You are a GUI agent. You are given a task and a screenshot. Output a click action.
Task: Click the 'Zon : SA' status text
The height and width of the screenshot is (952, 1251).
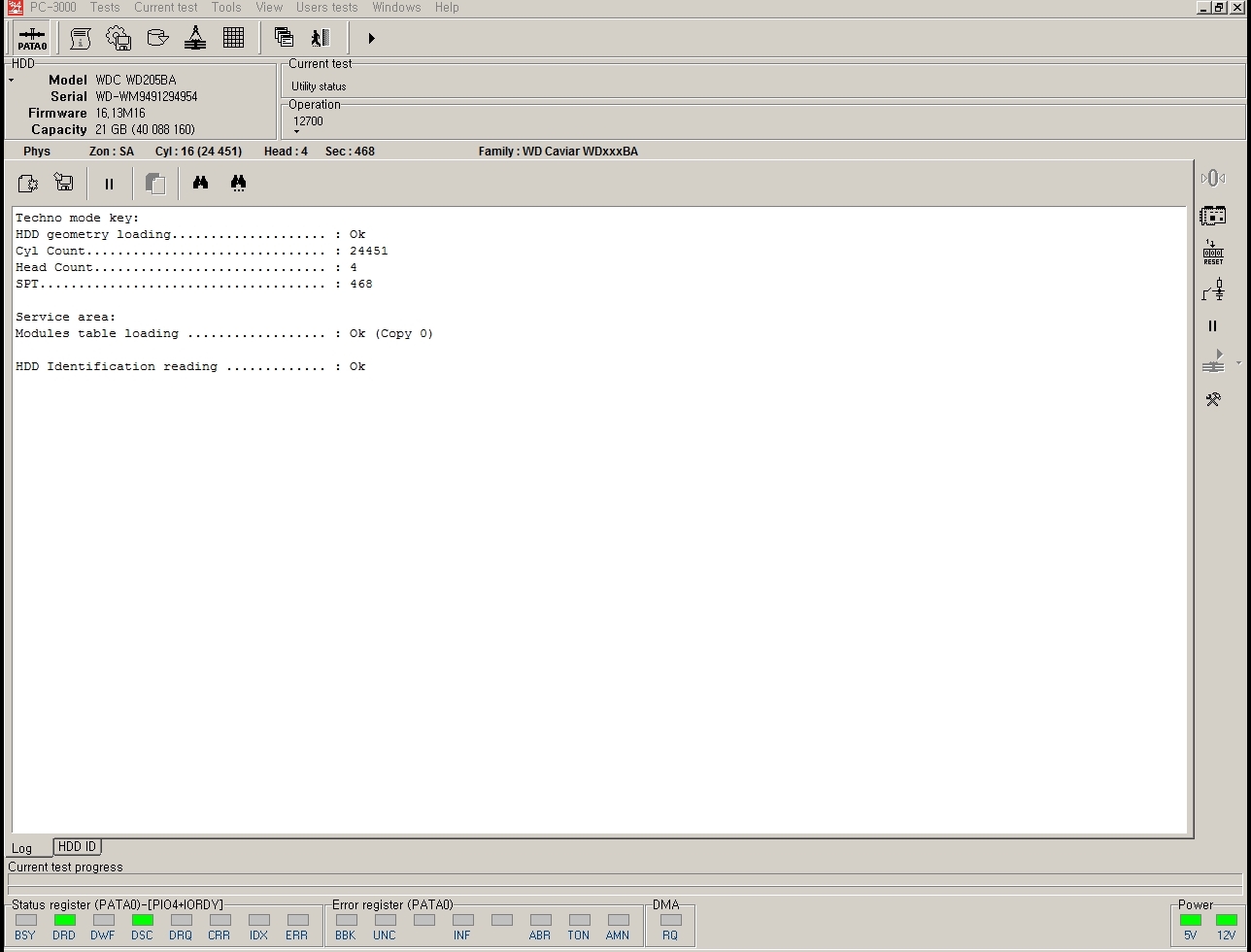[x=112, y=152]
